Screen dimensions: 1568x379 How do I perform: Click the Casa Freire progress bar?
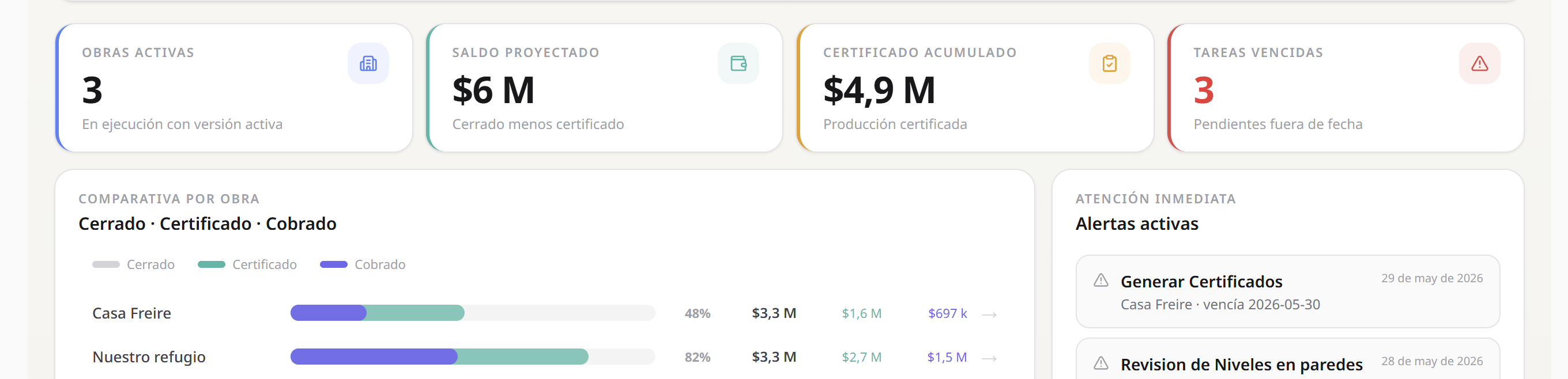472,313
